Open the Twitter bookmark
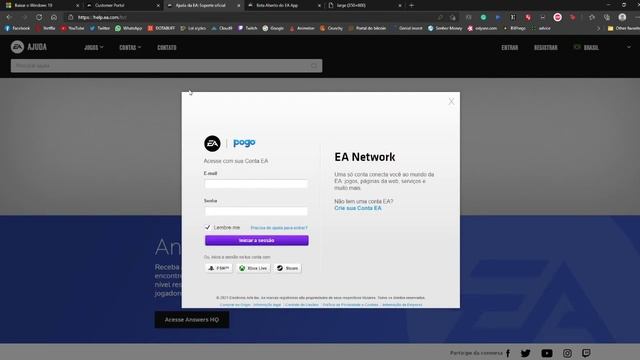This screenshot has height=360, width=640. (x=100, y=28)
